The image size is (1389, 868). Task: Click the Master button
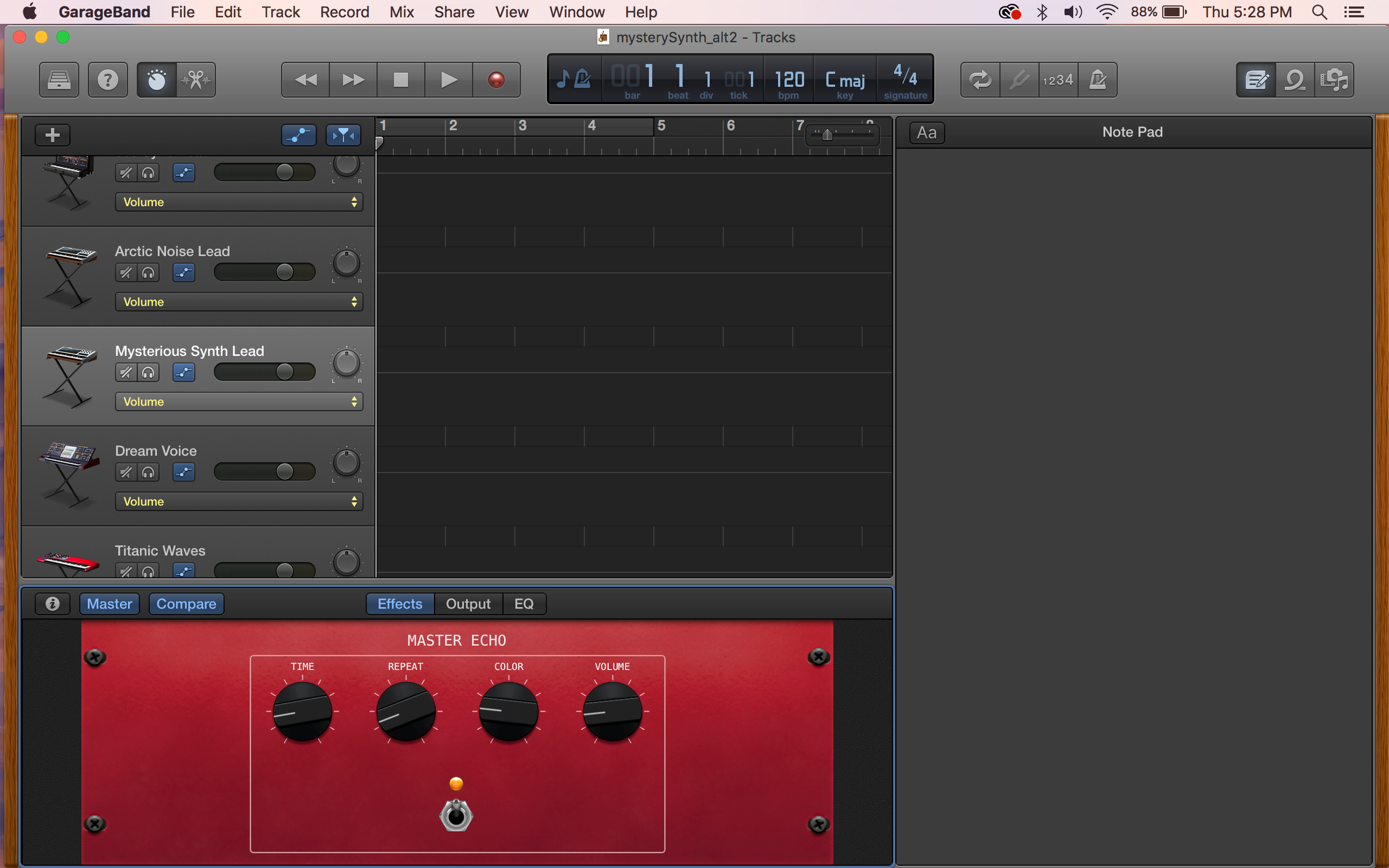click(x=109, y=604)
